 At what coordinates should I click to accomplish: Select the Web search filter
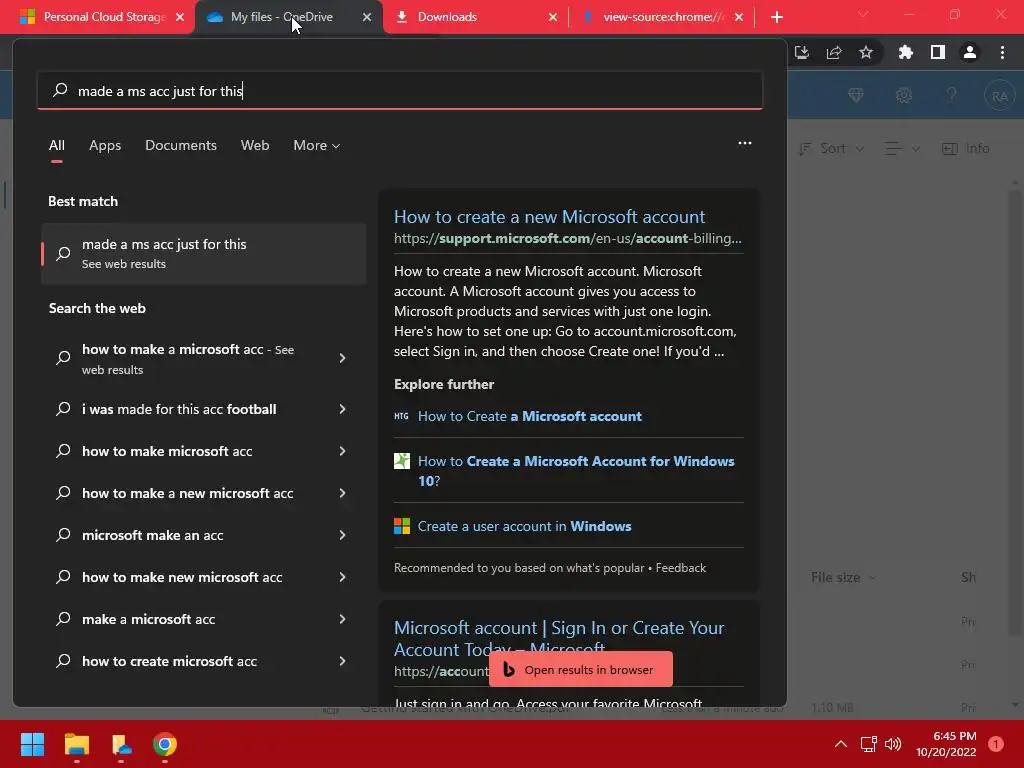255,146
